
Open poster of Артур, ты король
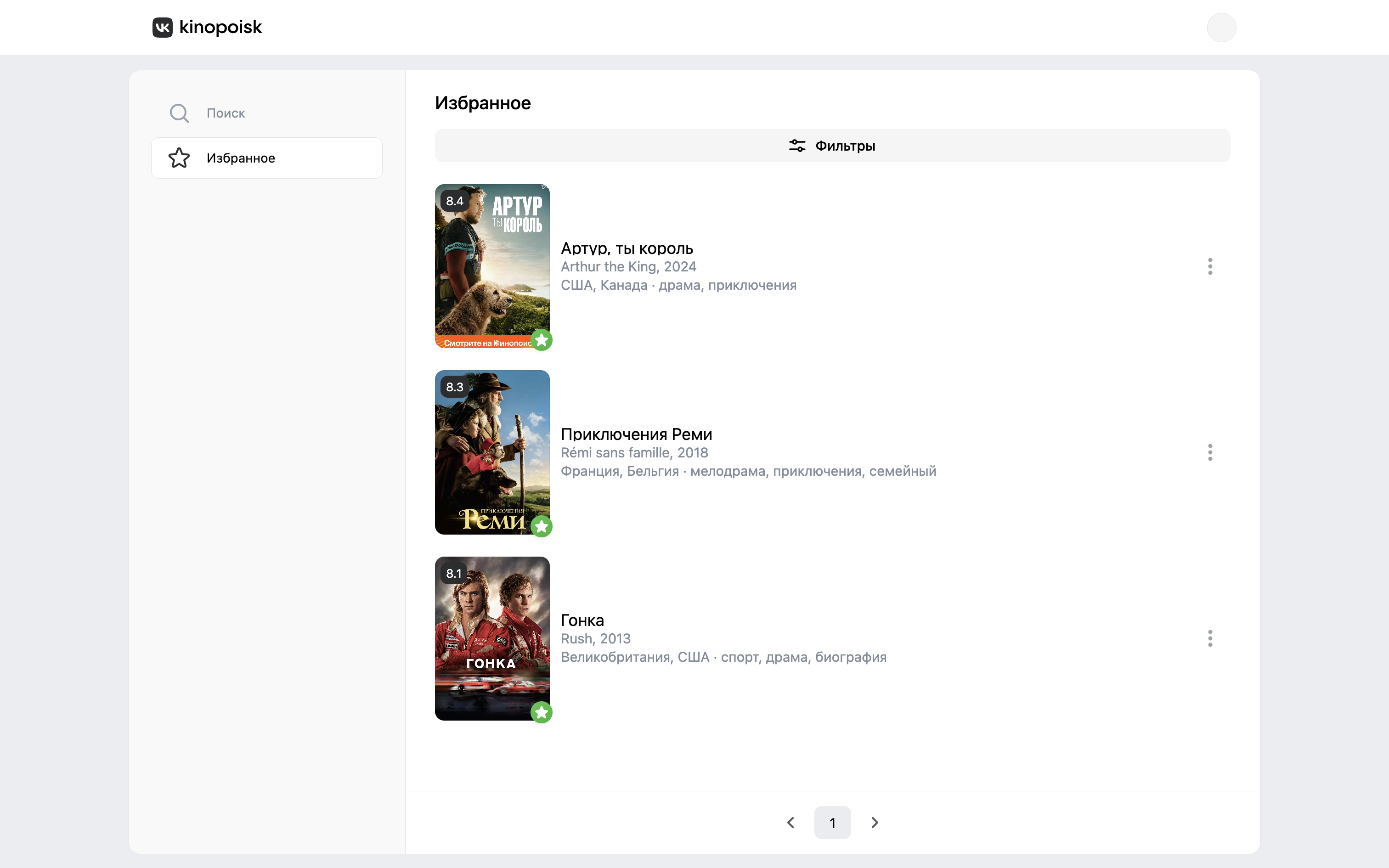coord(492,266)
